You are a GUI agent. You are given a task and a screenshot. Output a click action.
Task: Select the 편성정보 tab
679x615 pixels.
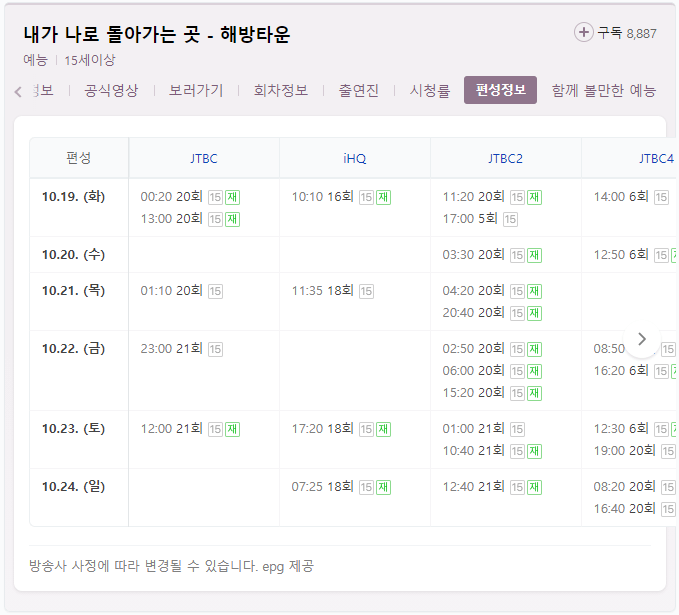500,90
